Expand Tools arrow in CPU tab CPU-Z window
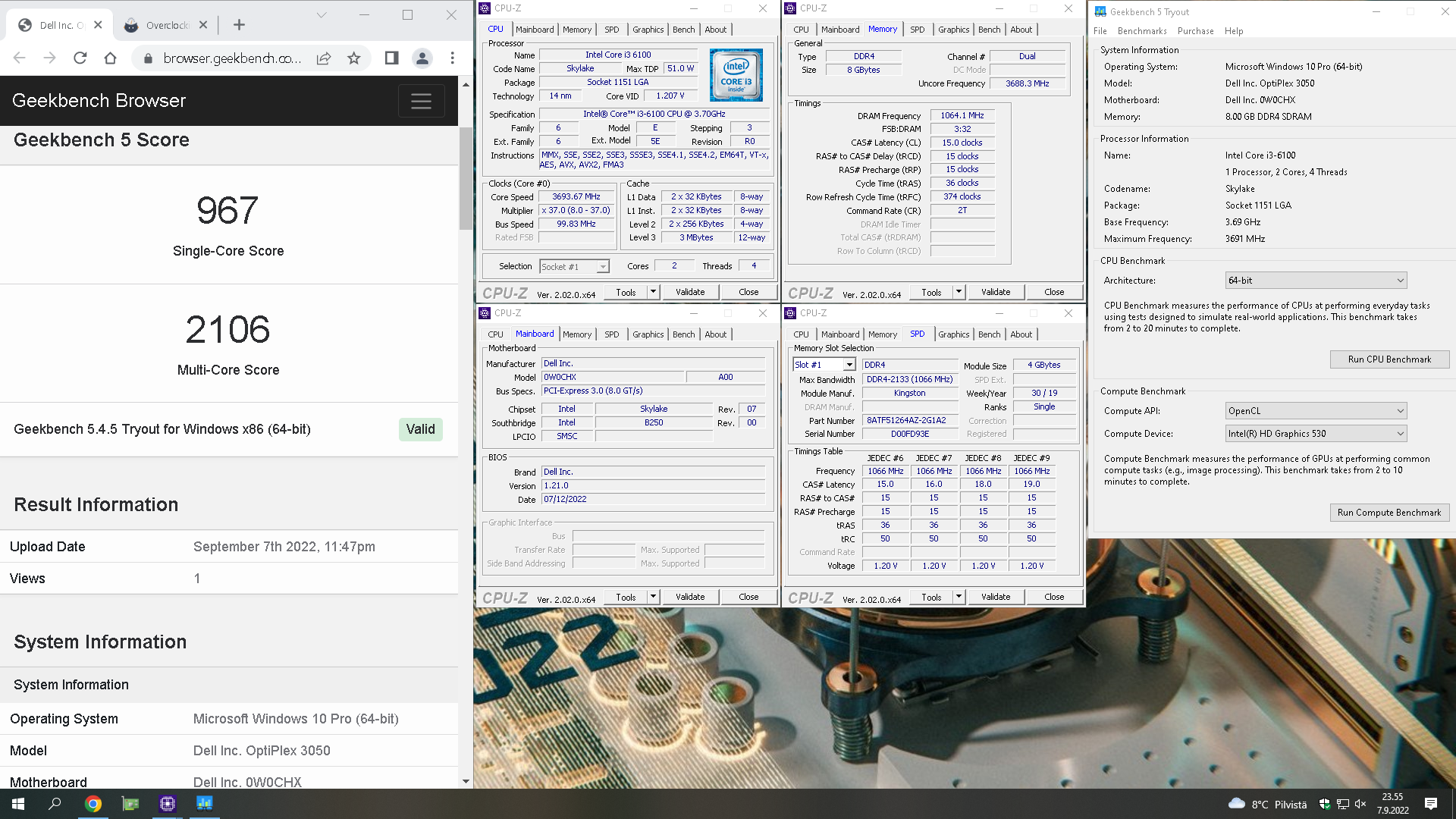The image size is (1456, 819). pos(653,292)
